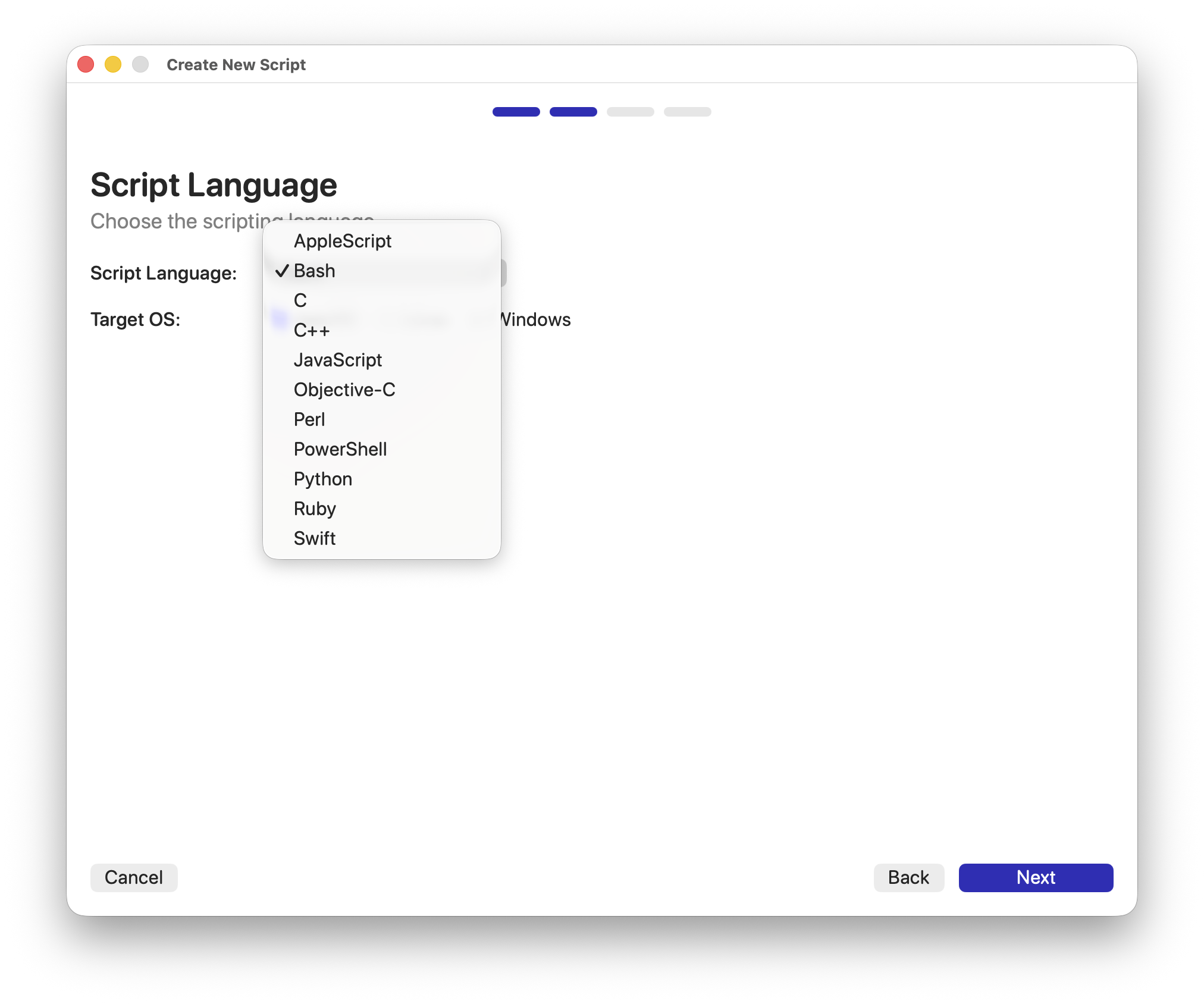The width and height of the screenshot is (1204, 1004).
Task: Select C++ in the dropdown list
Action: 312,330
